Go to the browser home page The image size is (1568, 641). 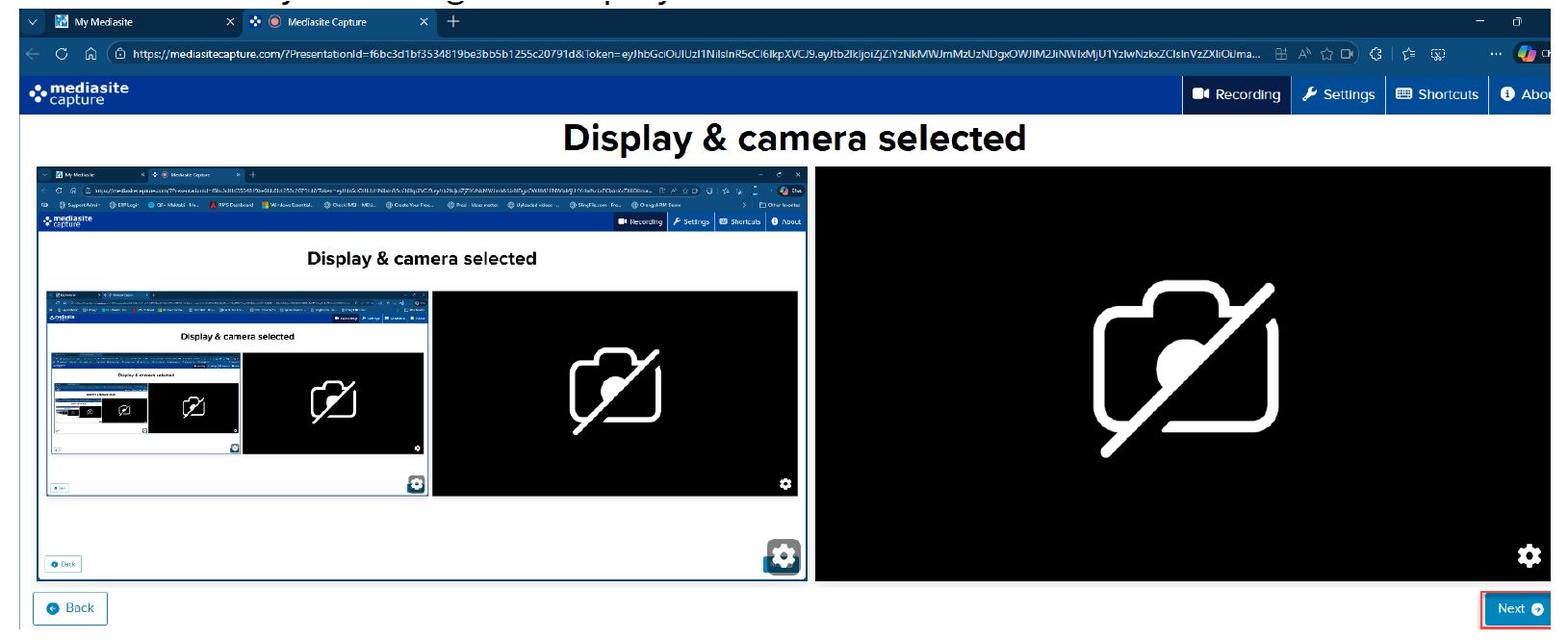pos(90,54)
